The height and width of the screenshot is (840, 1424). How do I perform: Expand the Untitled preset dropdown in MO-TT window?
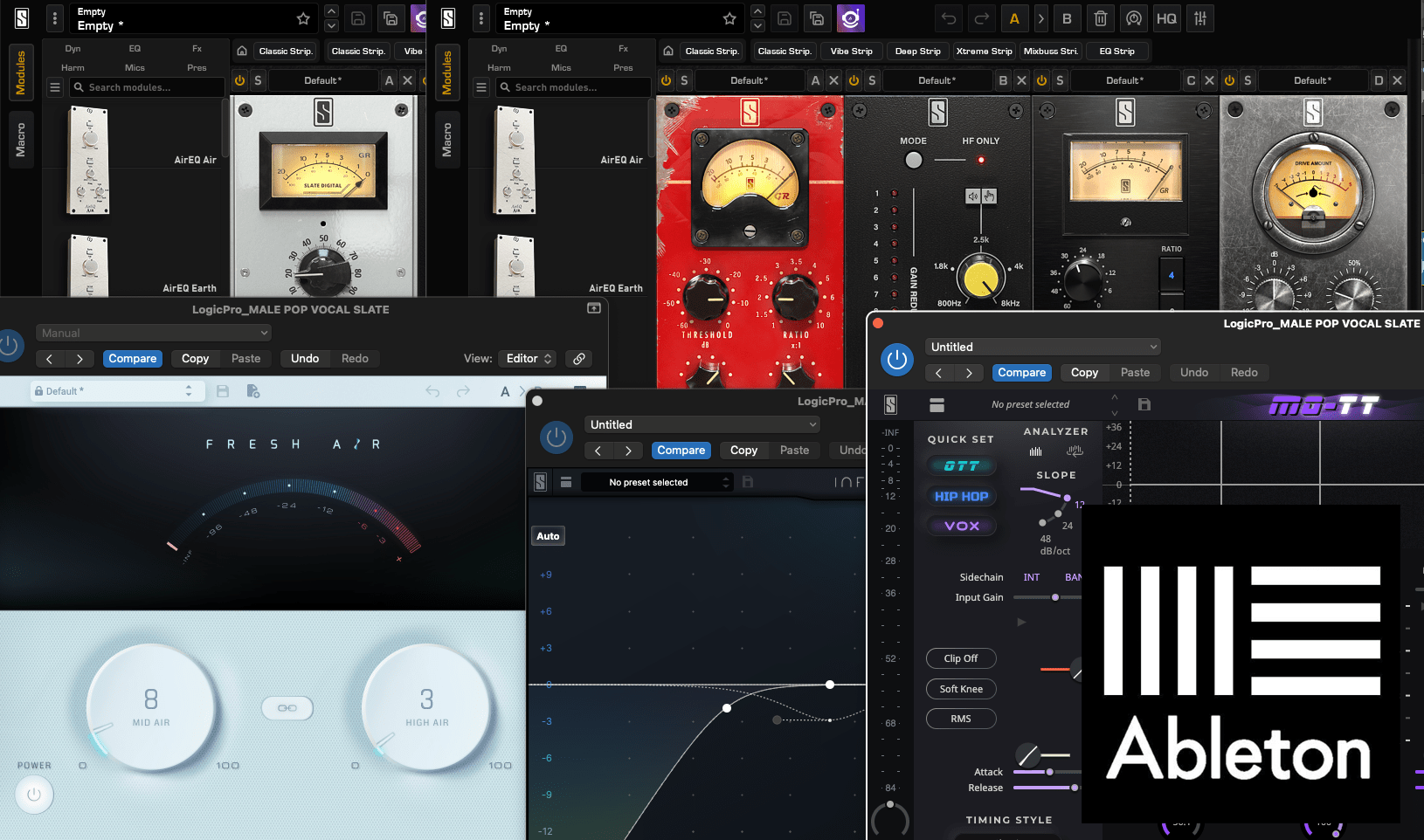pyautogui.click(x=1043, y=347)
